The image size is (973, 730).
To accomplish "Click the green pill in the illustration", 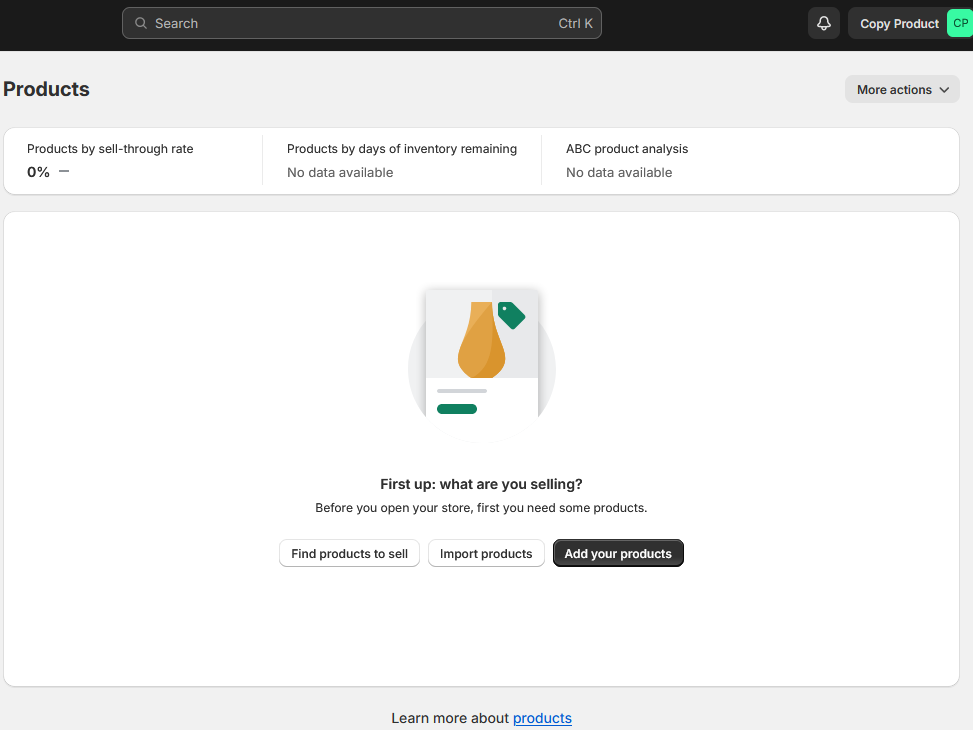I will [457, 408].
